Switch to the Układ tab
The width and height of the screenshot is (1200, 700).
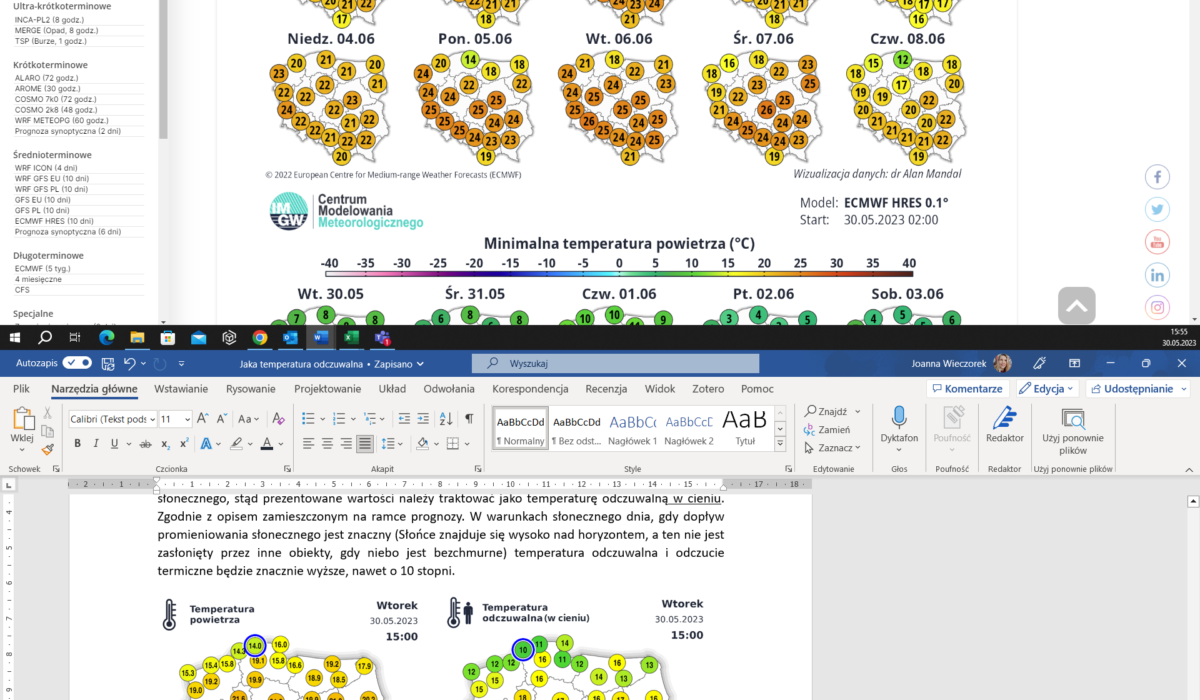tap(392, 389)
